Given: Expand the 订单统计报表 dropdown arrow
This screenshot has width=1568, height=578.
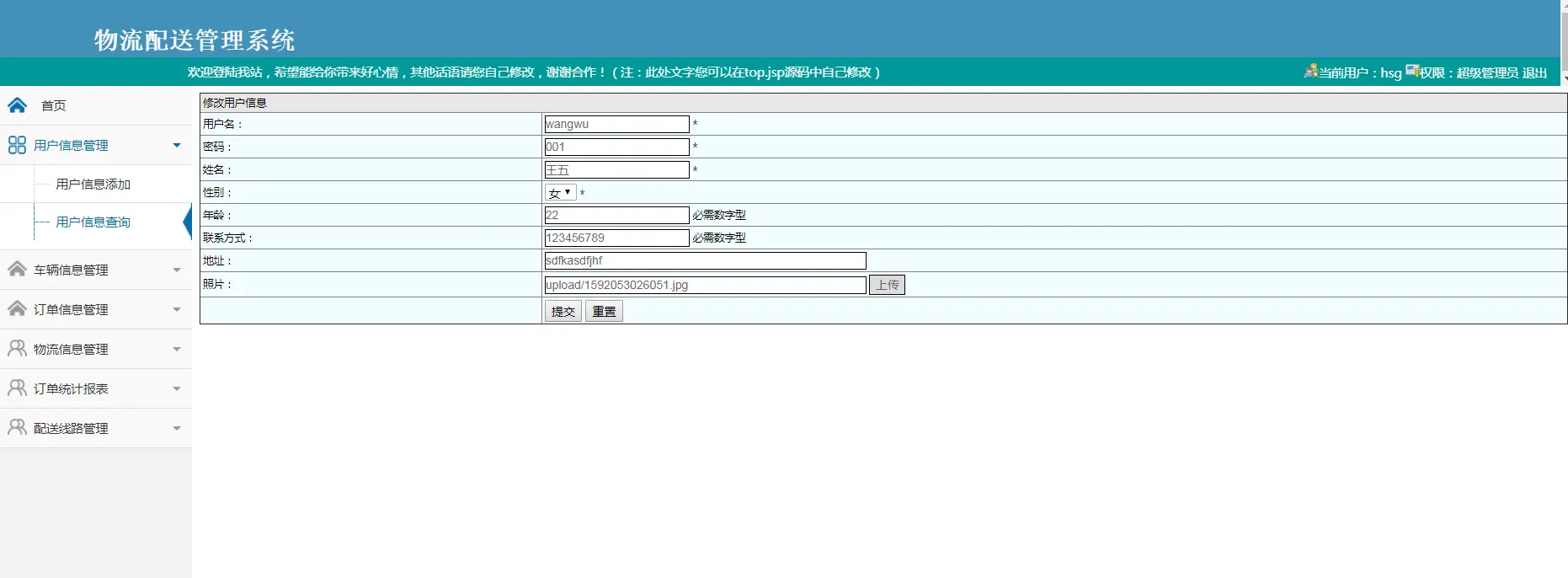Looking at the screenshot, I should [177, 388].
